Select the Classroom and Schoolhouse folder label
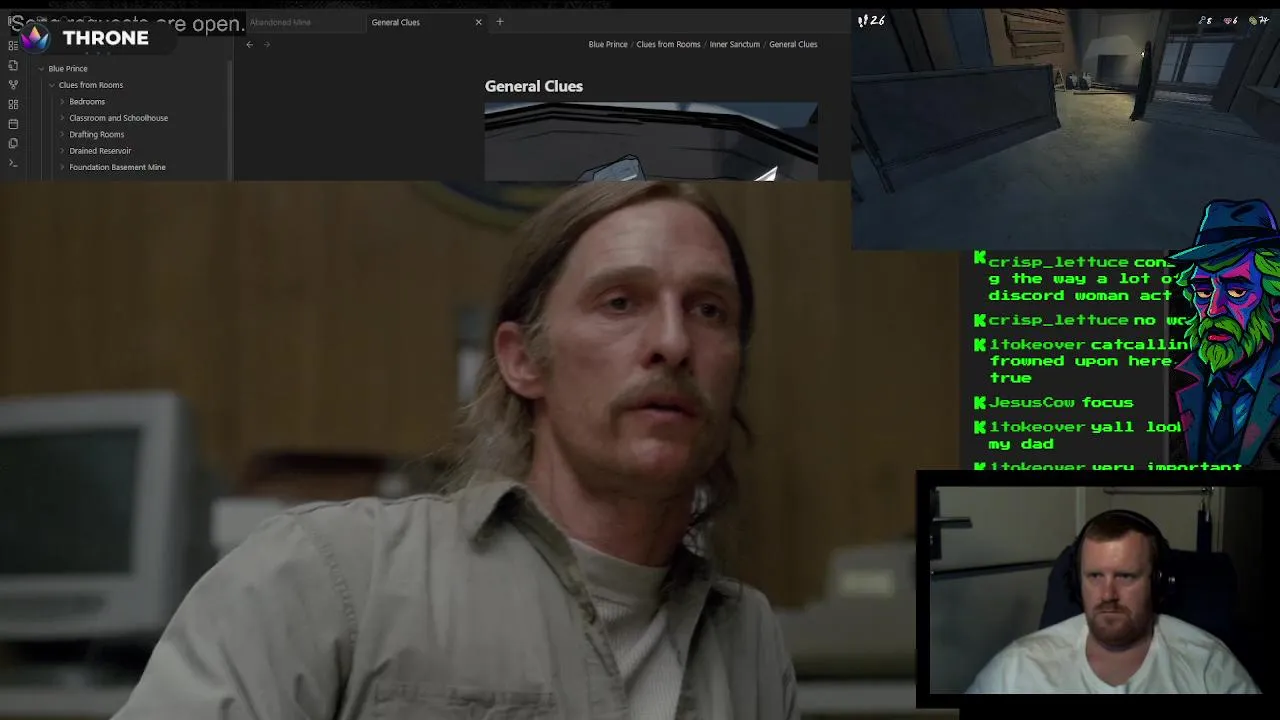The width and height of the screenshot is (1280, 720). click(x=118, y=118)
